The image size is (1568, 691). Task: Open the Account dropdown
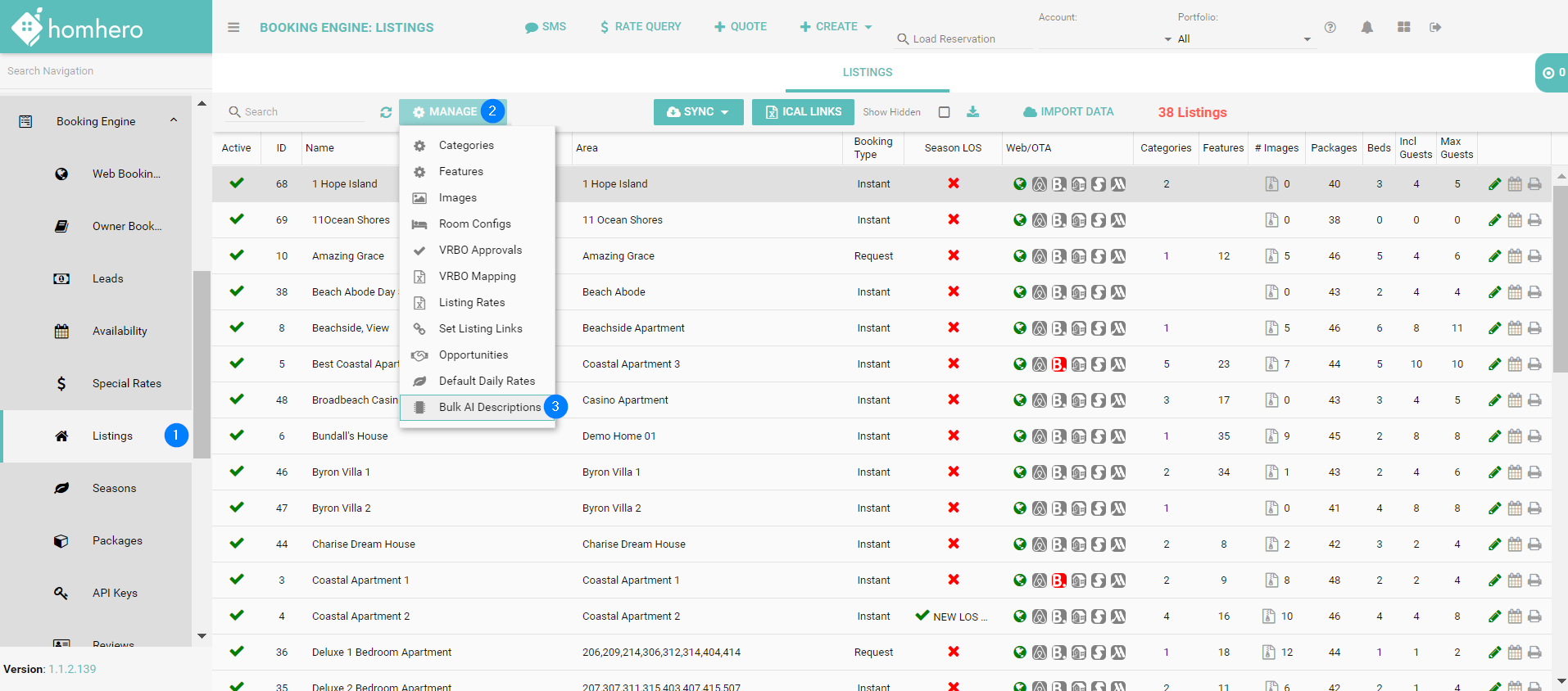[1105, 38]
